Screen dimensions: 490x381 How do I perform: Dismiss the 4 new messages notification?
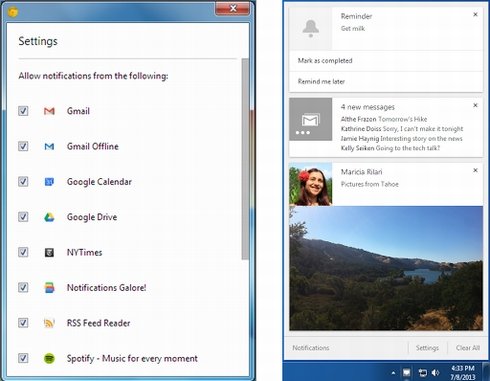(476, 105)
